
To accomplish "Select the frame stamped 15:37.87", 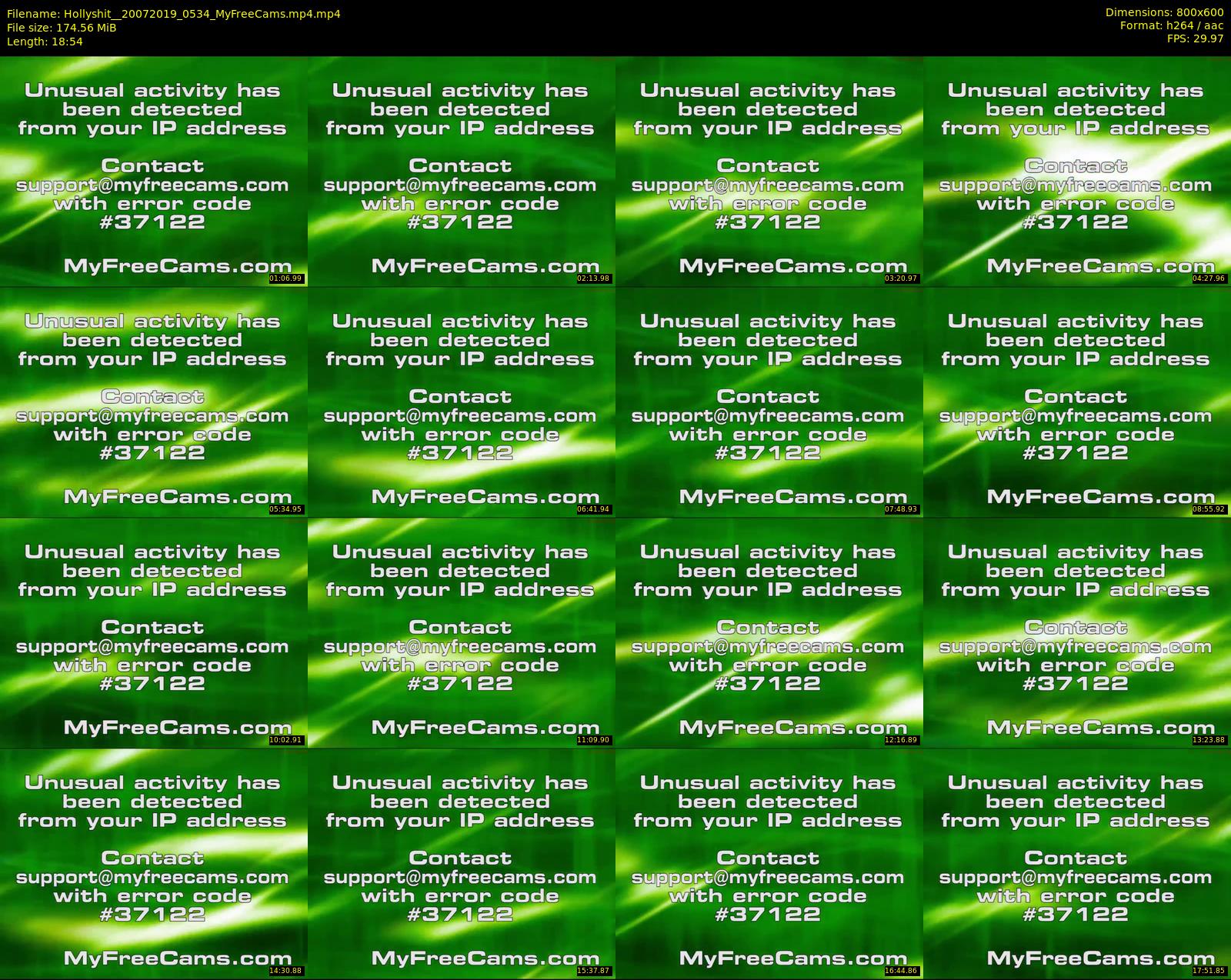I will (462, 863).
